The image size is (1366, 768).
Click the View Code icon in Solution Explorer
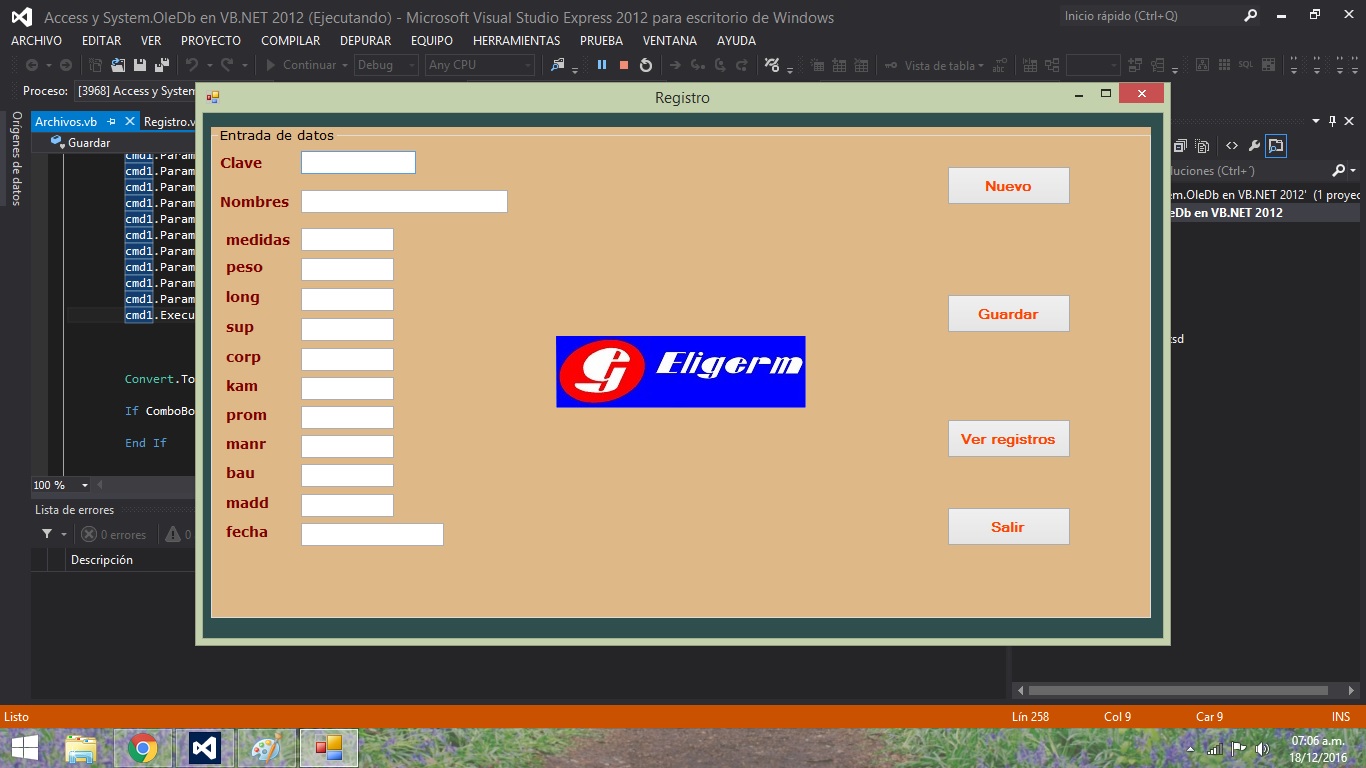tap(1232, 146)
